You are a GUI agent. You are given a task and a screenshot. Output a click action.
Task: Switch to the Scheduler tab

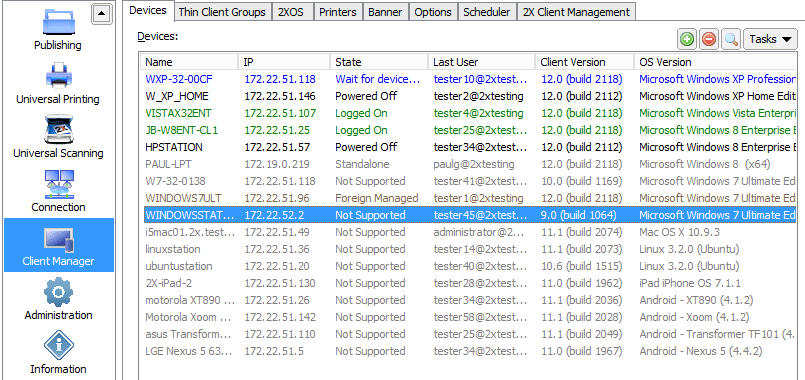pos(487,12)
